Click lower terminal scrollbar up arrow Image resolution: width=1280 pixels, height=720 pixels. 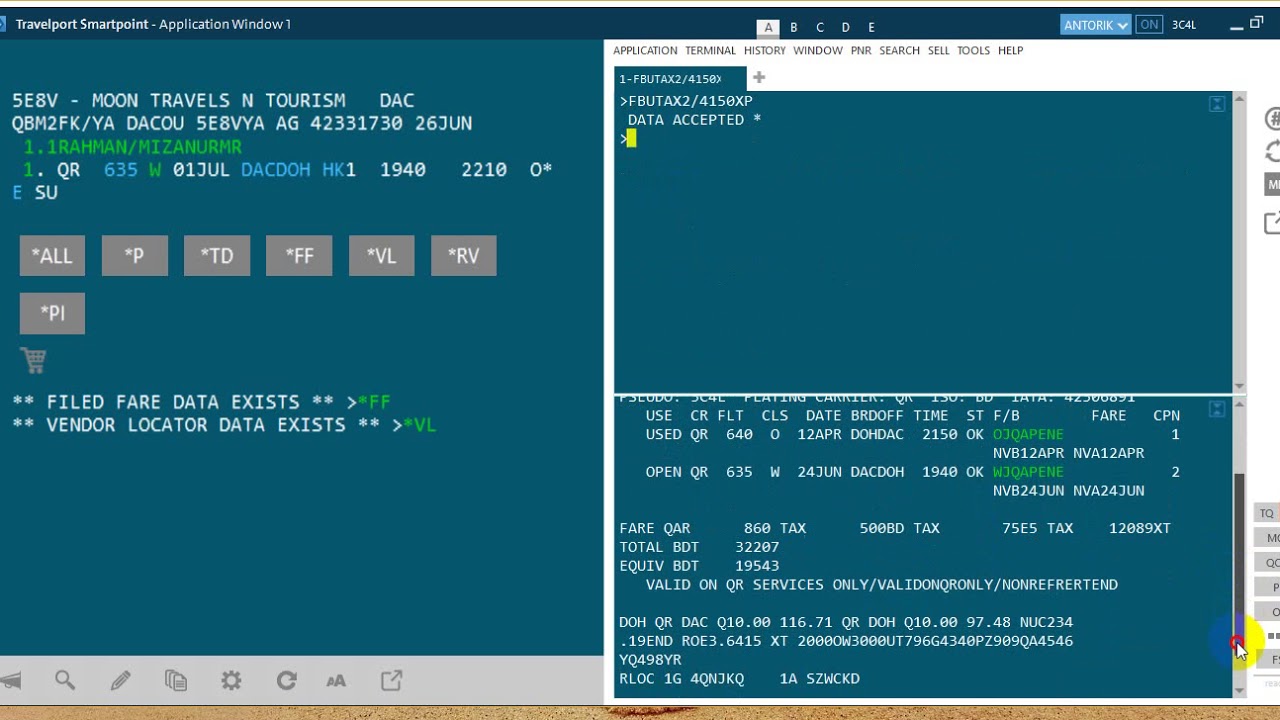[x=1240, y=405]
